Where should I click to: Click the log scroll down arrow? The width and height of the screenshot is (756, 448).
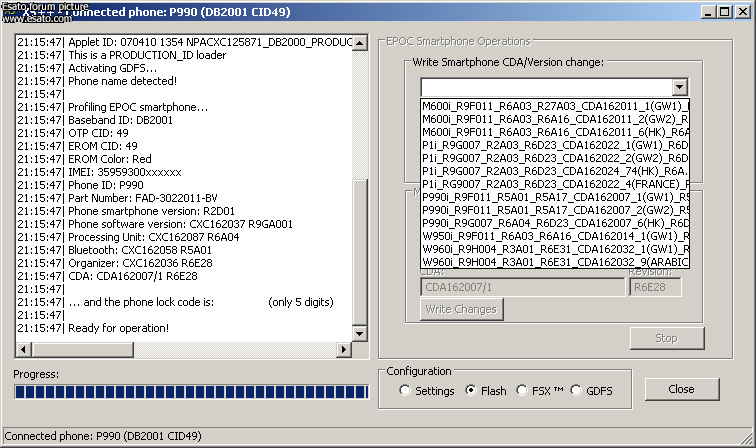click(x=360, y=334)
